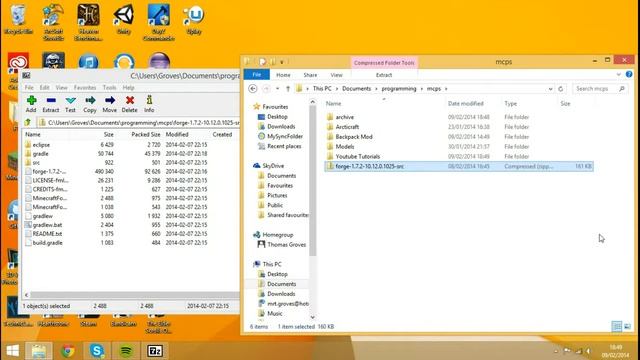Click the Test icon in 7-Zip
The height and width of the screenshot is (360, 640).
pyautogui.click(x=70, y=100)
